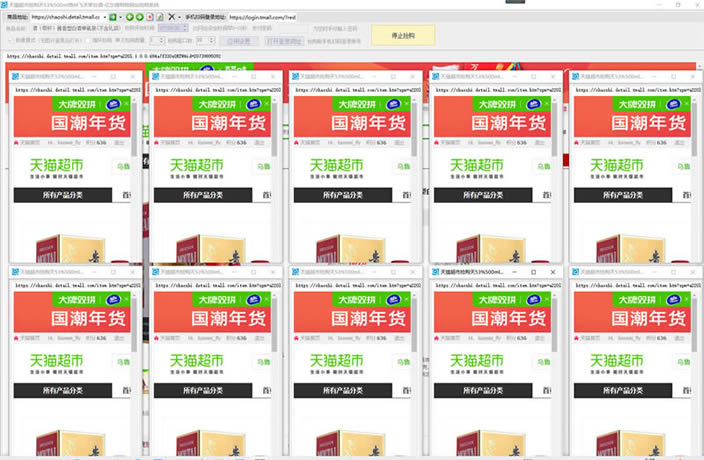
Task: Click the full item URL text below toolbar
Action: [114, 56]
